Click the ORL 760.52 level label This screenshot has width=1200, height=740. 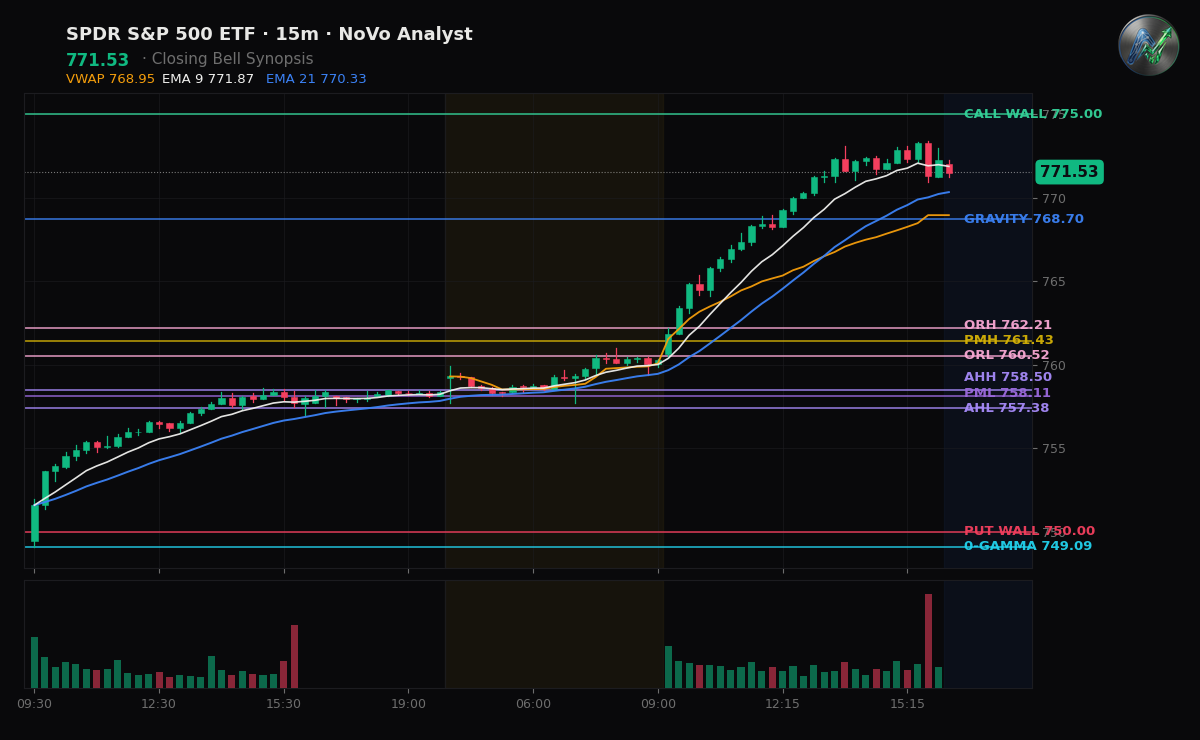[x=1007, y=356]
